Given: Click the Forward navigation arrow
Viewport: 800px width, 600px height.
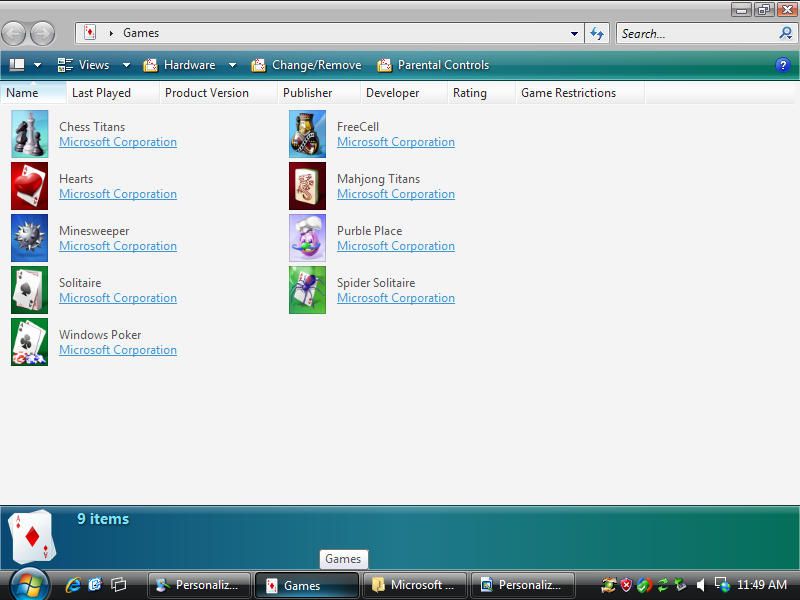Looking at the screenshot, I should [x=42, y=34].
